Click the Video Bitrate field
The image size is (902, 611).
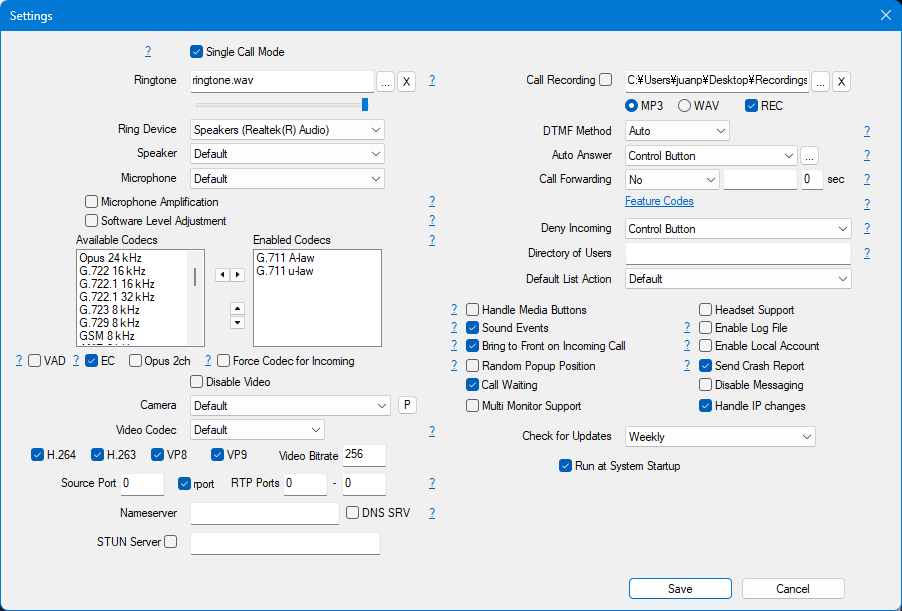click(365, 455)
